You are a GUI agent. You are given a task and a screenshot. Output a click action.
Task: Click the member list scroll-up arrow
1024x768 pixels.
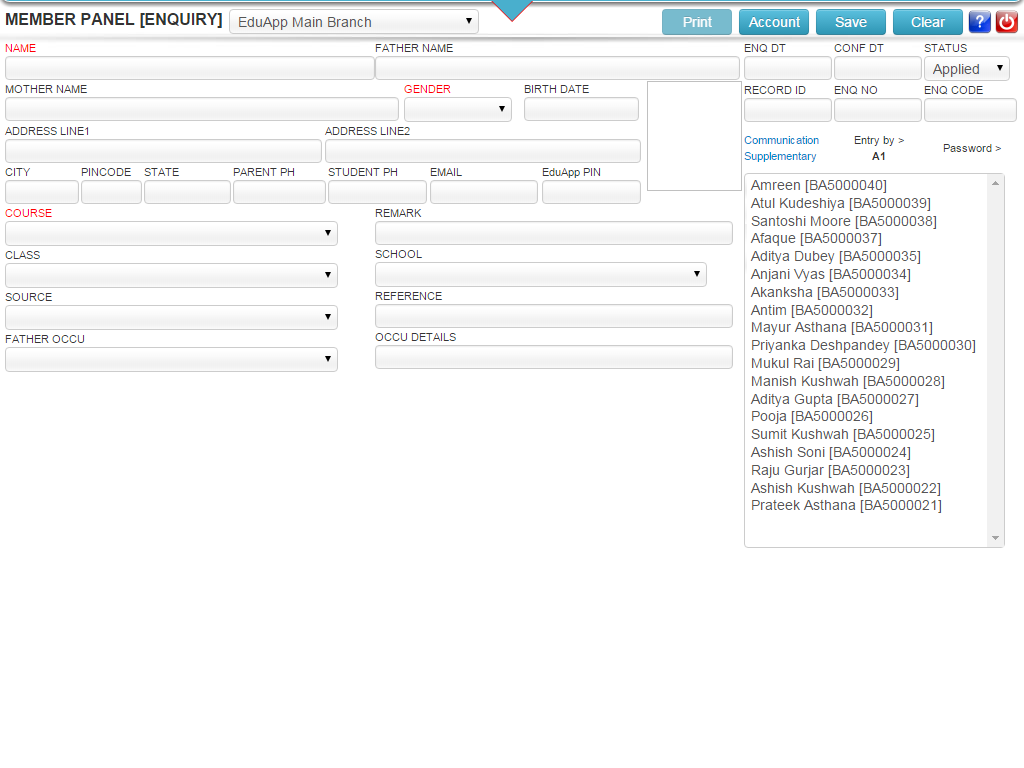[995, 184]
